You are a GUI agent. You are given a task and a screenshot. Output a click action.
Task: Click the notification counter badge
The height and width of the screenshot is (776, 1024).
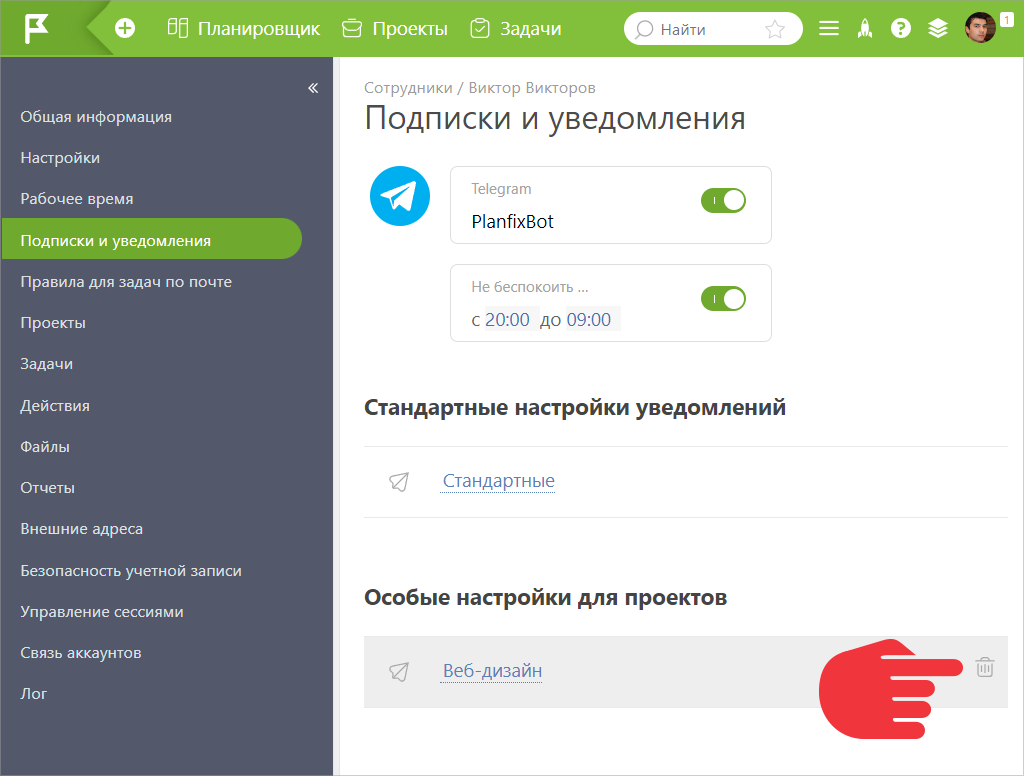click(x=1006, y=20)
